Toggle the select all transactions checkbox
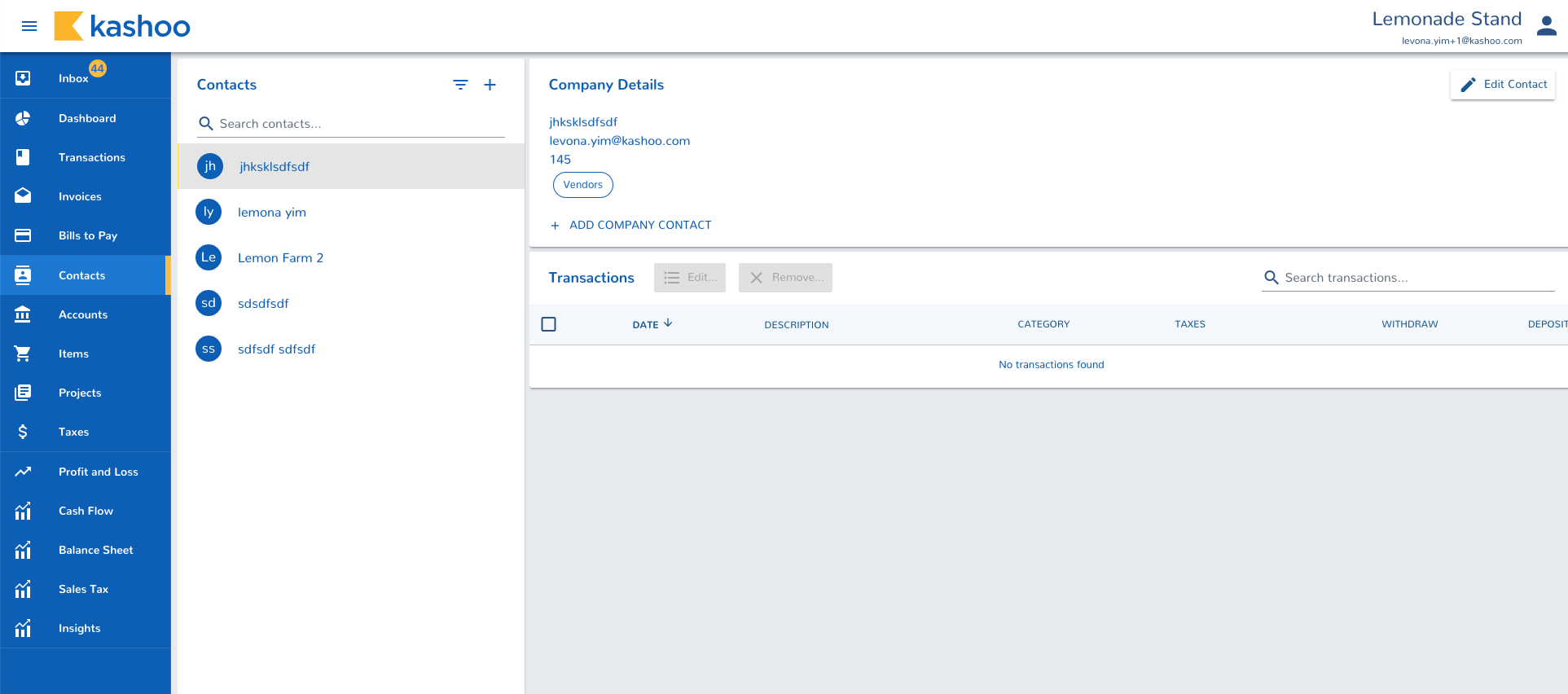 point(549,324)
